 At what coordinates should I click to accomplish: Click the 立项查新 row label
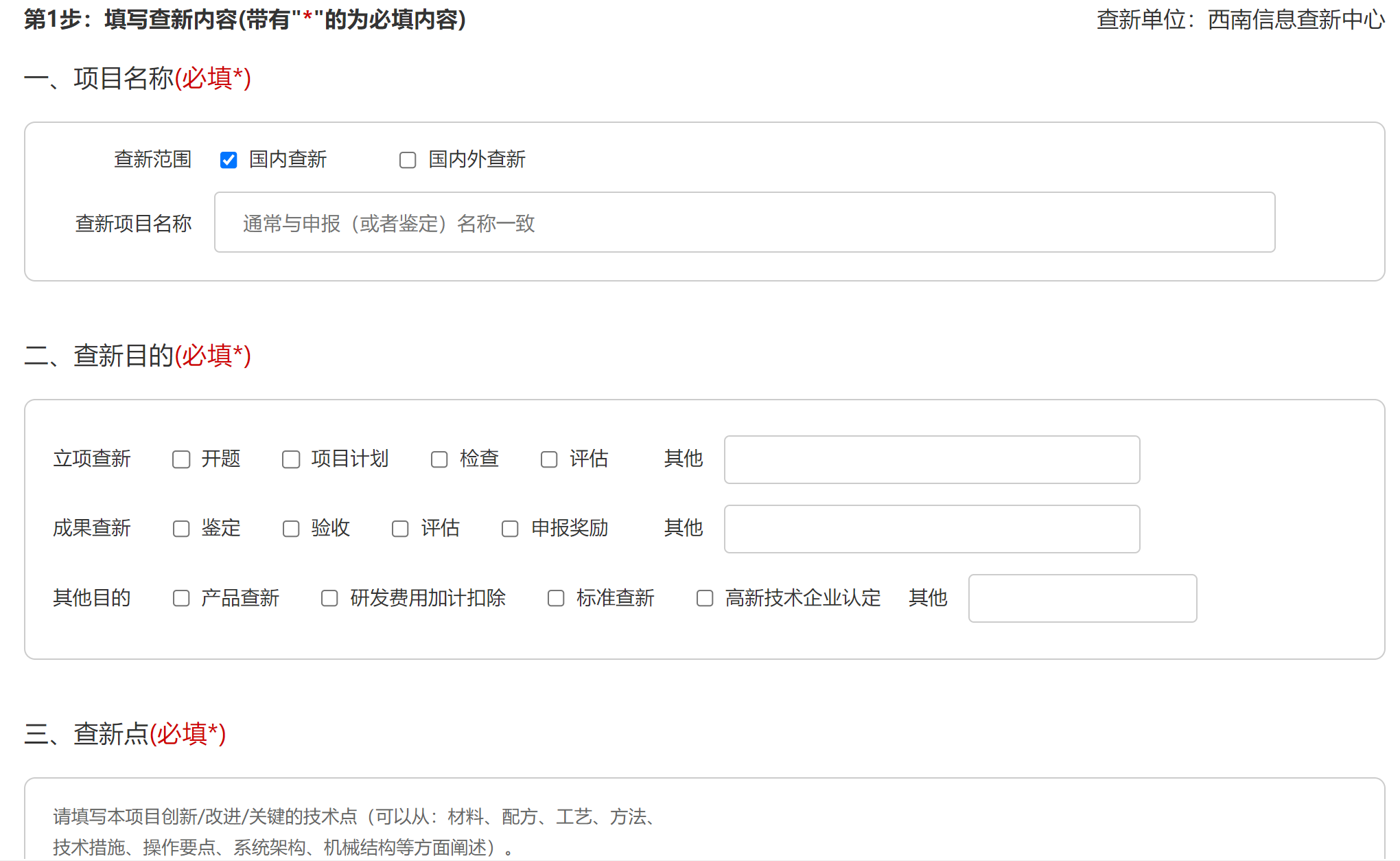(x=92, y=459)
